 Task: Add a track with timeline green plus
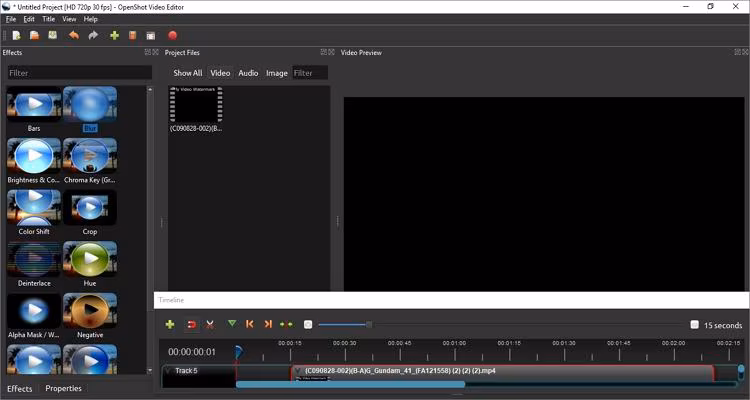[x=170, y=325]
